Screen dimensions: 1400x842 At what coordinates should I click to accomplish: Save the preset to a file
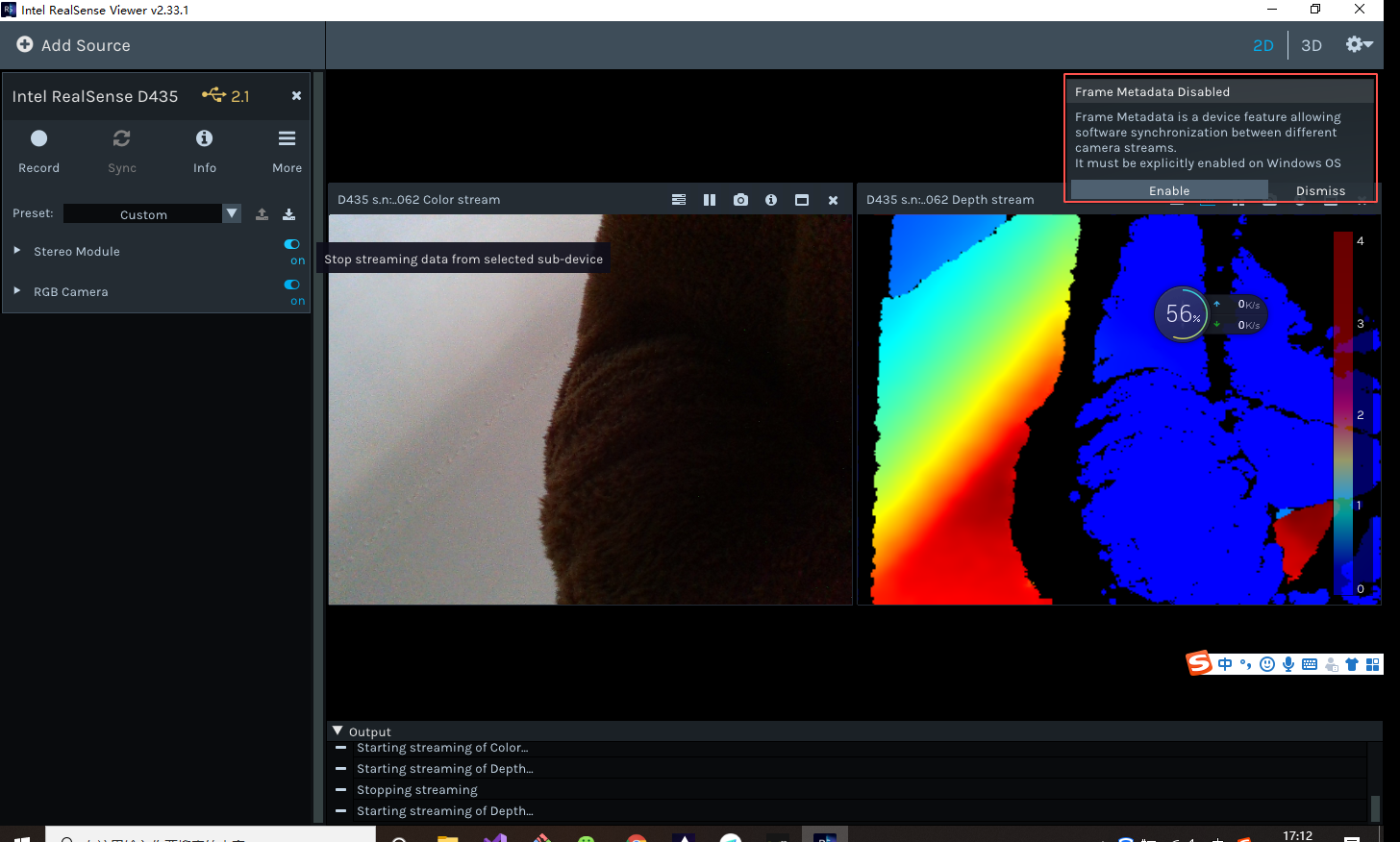tap(288, 213)
